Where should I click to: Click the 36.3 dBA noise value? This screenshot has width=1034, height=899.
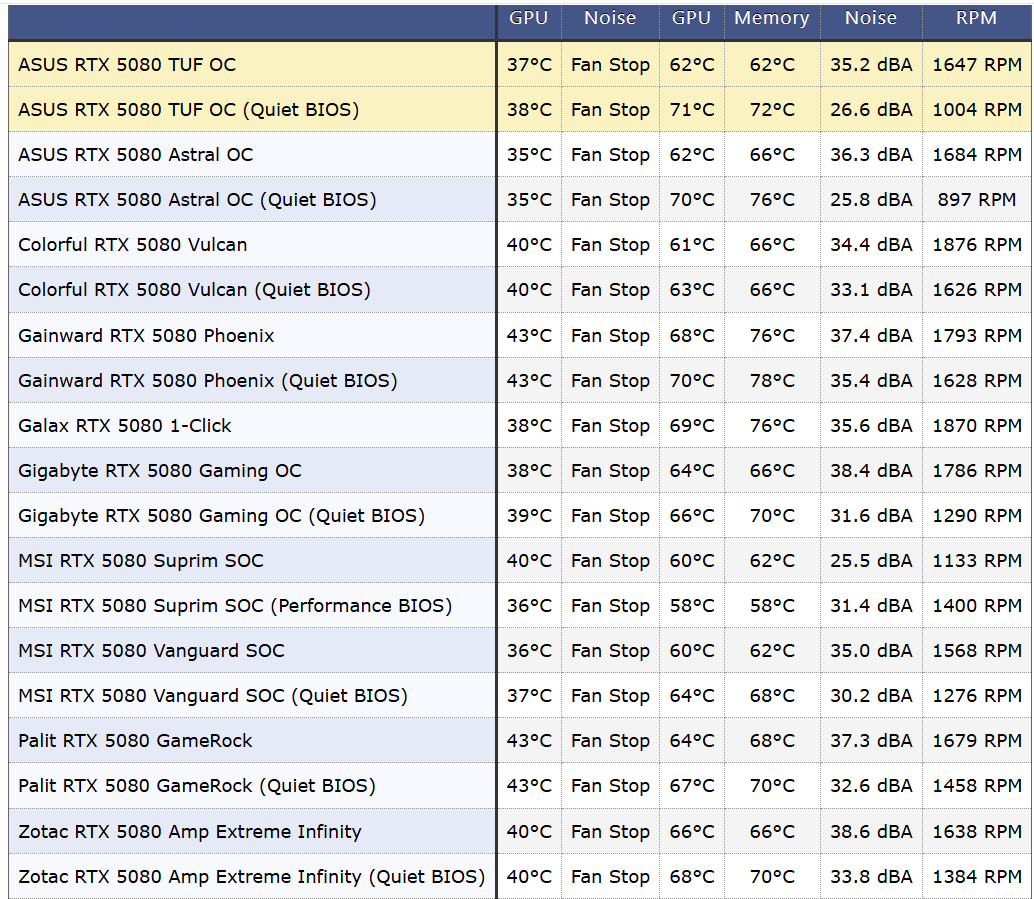(871, 154)
